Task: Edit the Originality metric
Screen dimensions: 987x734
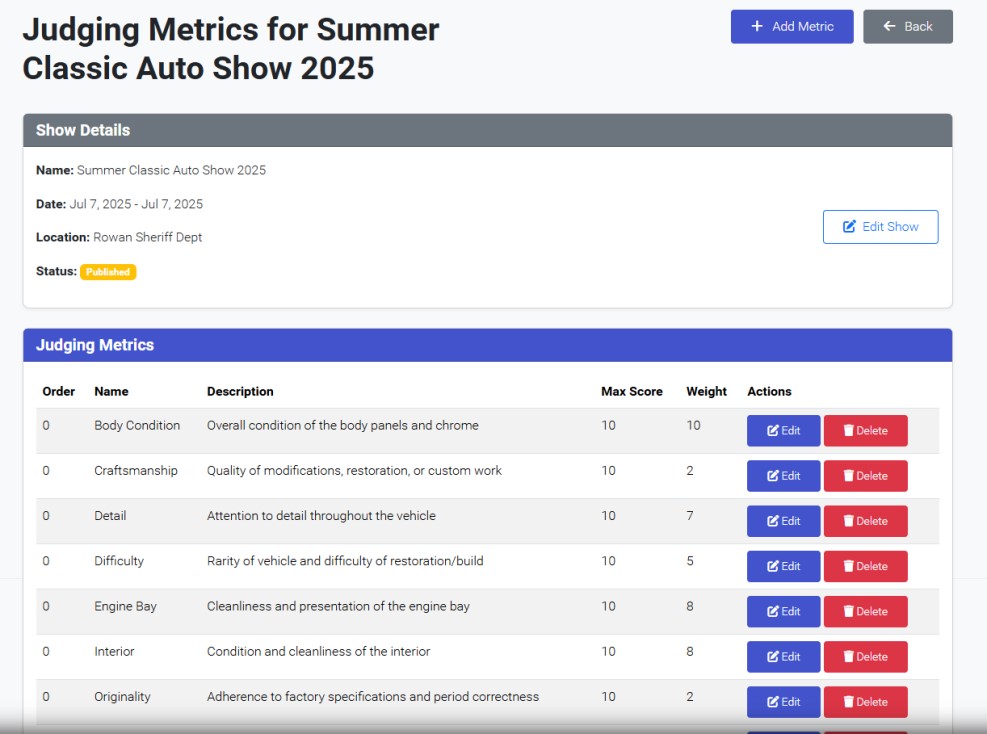Action: (783, 701)
